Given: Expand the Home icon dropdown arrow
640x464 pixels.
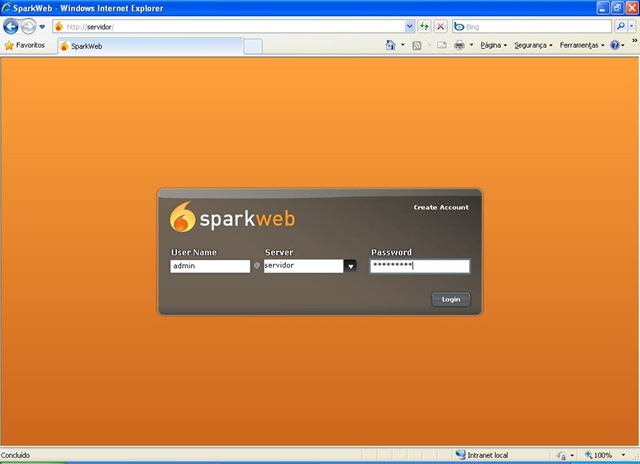Looking at the screenshot, I should tap(402, 45).
